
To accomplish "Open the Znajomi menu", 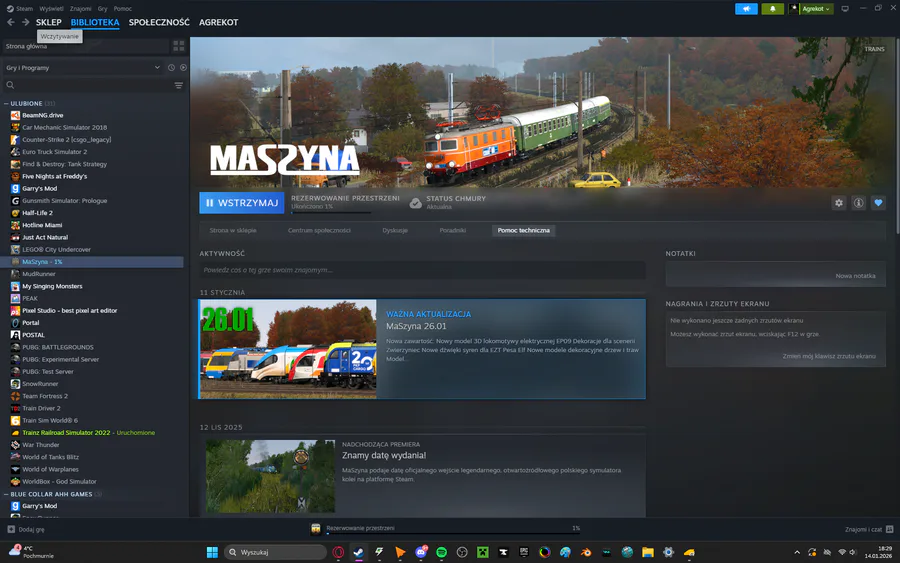I will (x=80, y=9).
